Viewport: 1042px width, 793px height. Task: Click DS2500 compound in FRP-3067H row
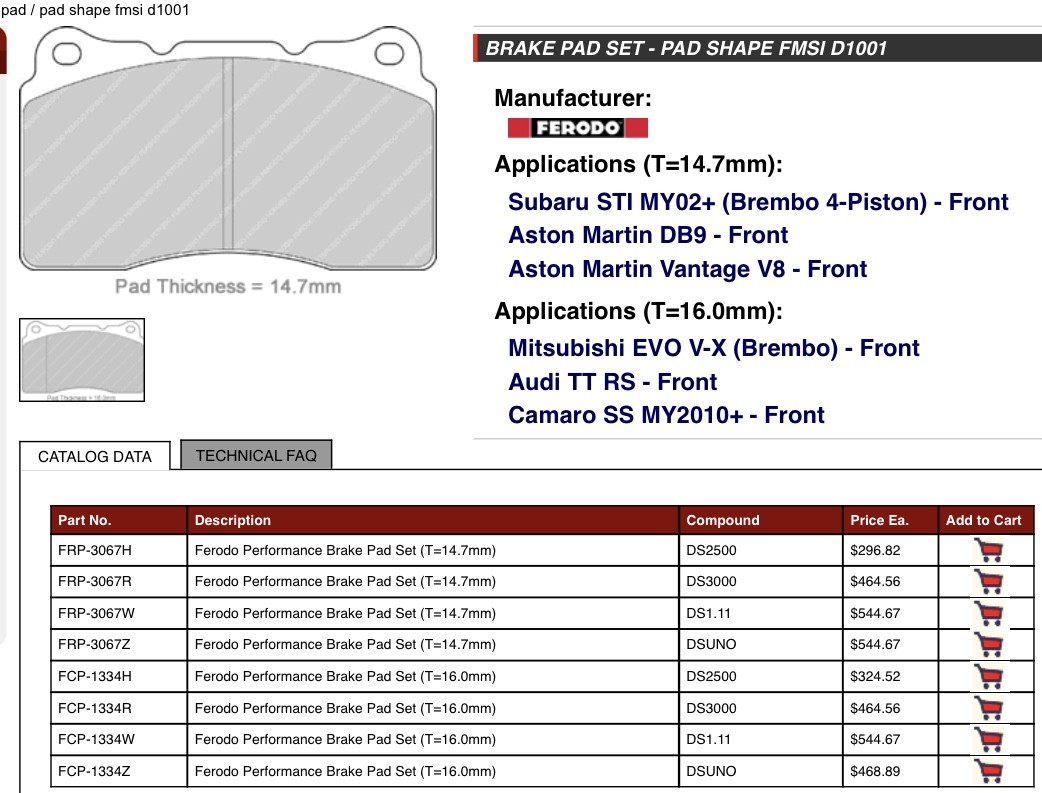click(x=760, y=550)
